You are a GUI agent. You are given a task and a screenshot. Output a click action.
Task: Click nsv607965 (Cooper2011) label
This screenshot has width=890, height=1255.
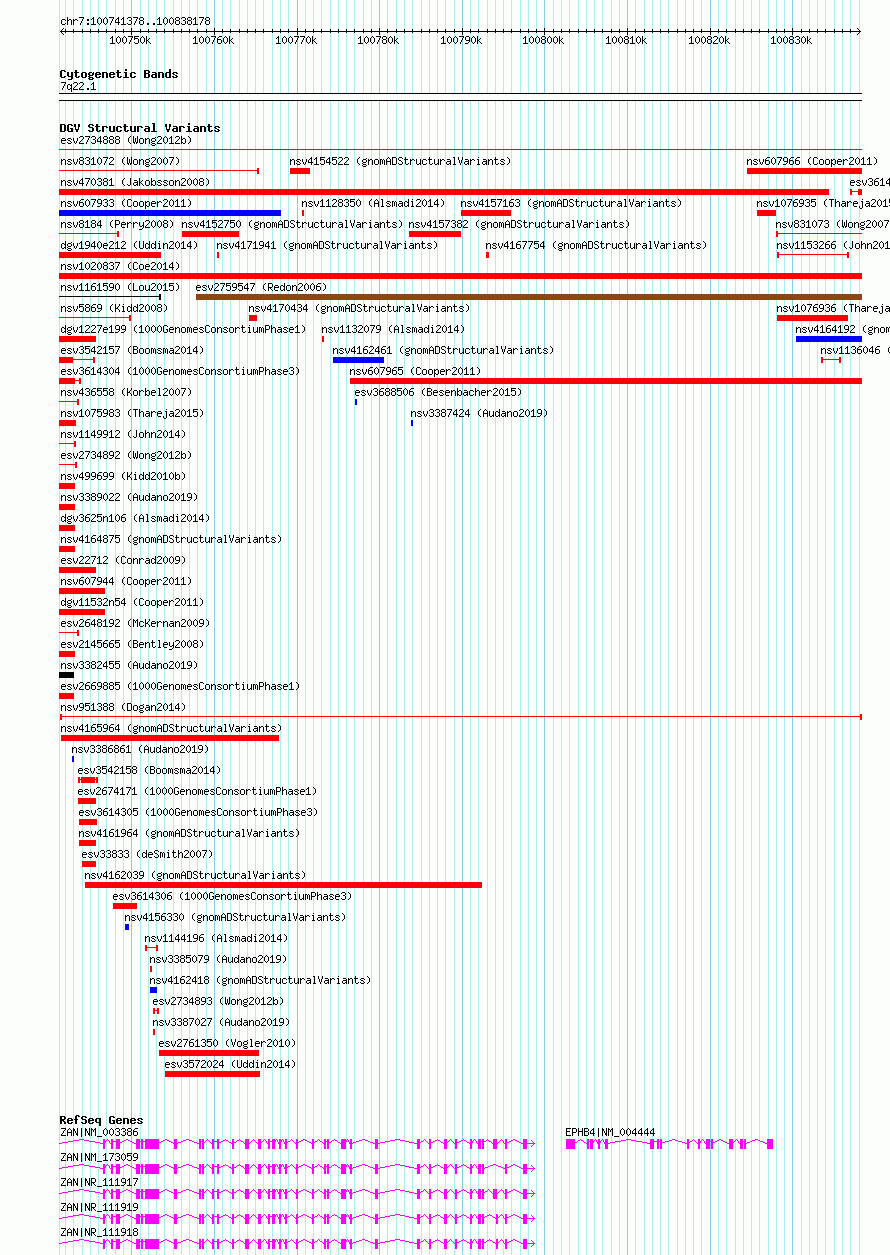point(415,372)
